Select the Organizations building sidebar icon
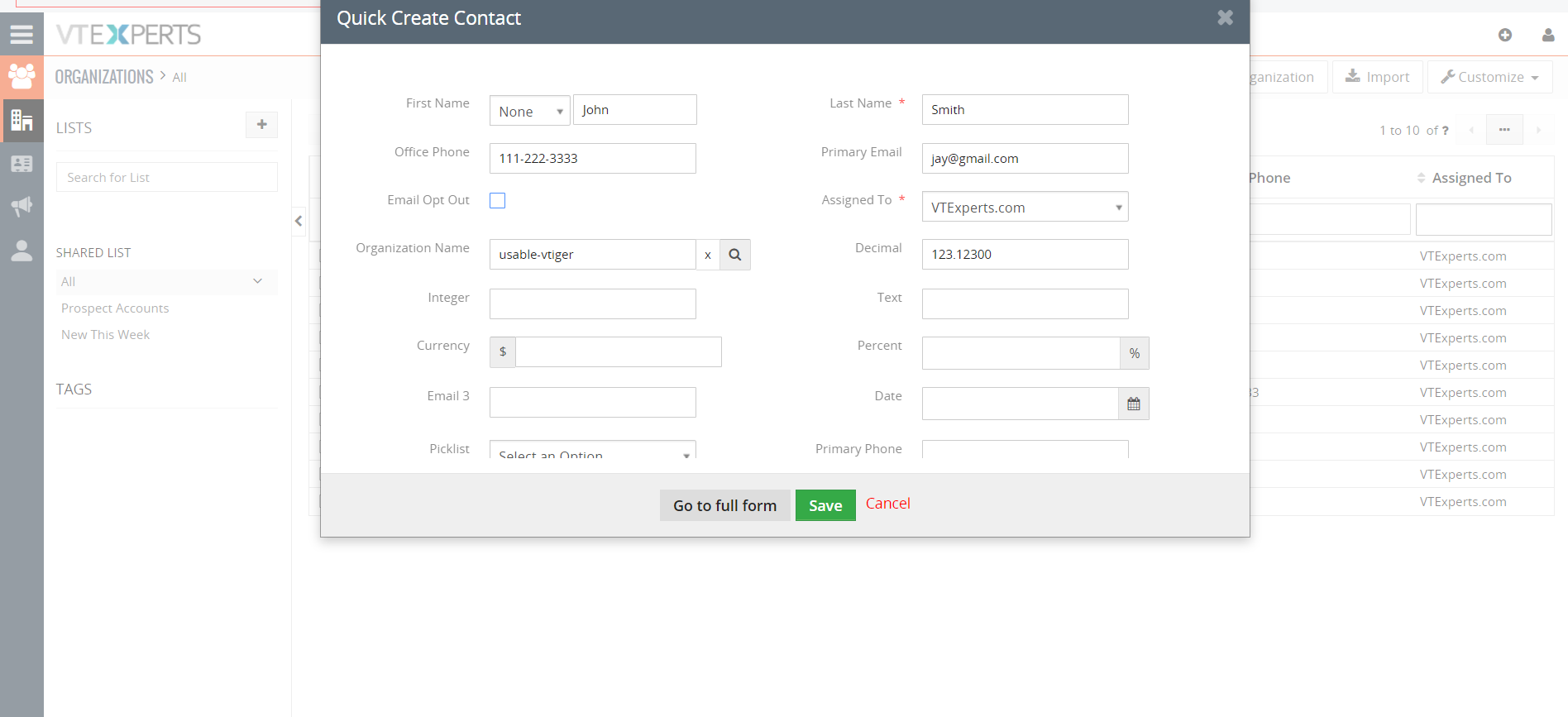1568x717 pixels. click(x=22, y=121)
